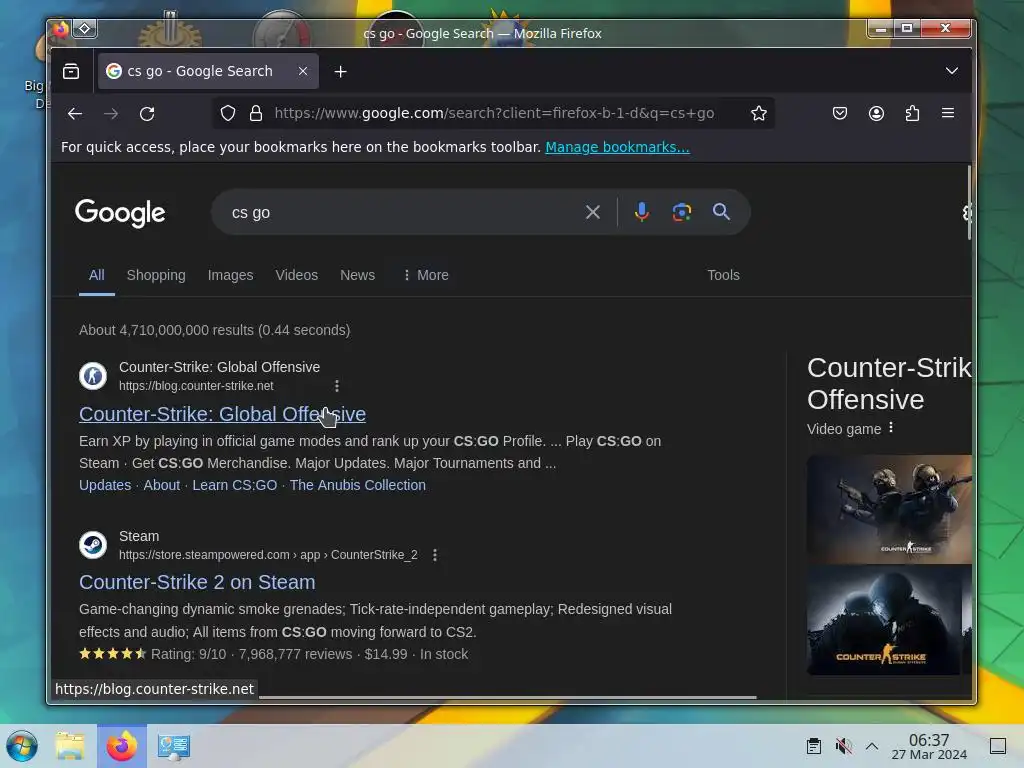Click the address bar URL

[494, 113]
